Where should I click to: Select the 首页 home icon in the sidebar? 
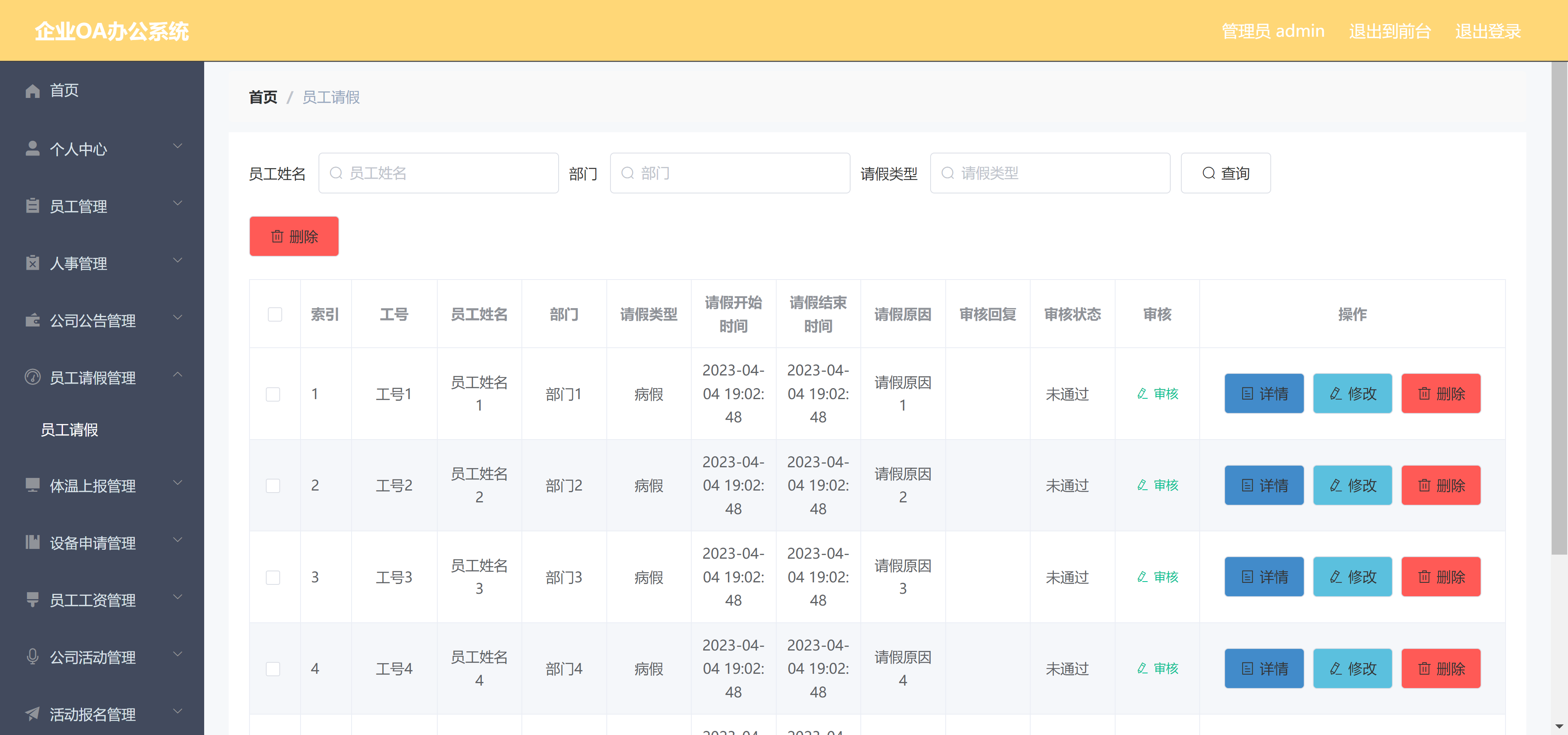[x=32, y=90]
